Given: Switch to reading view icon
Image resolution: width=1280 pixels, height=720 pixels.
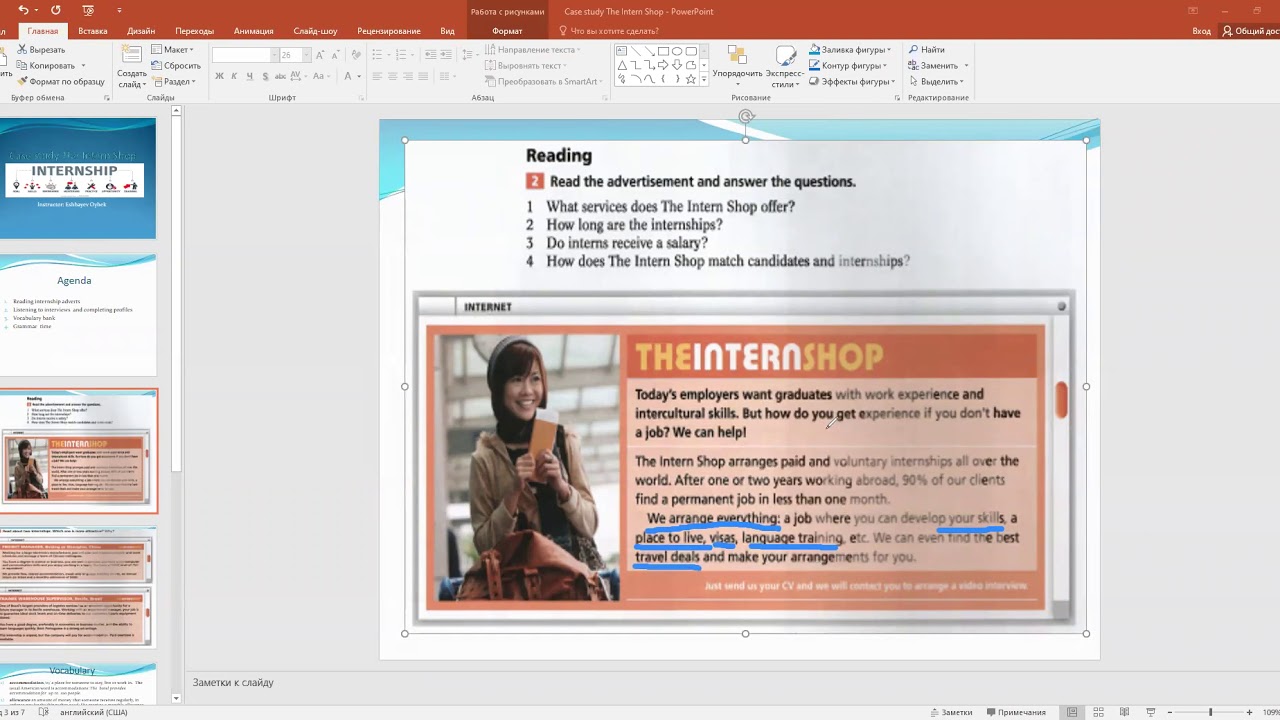Looking at the screenshot, I should pyautogui.click(x=1125, y=712).
